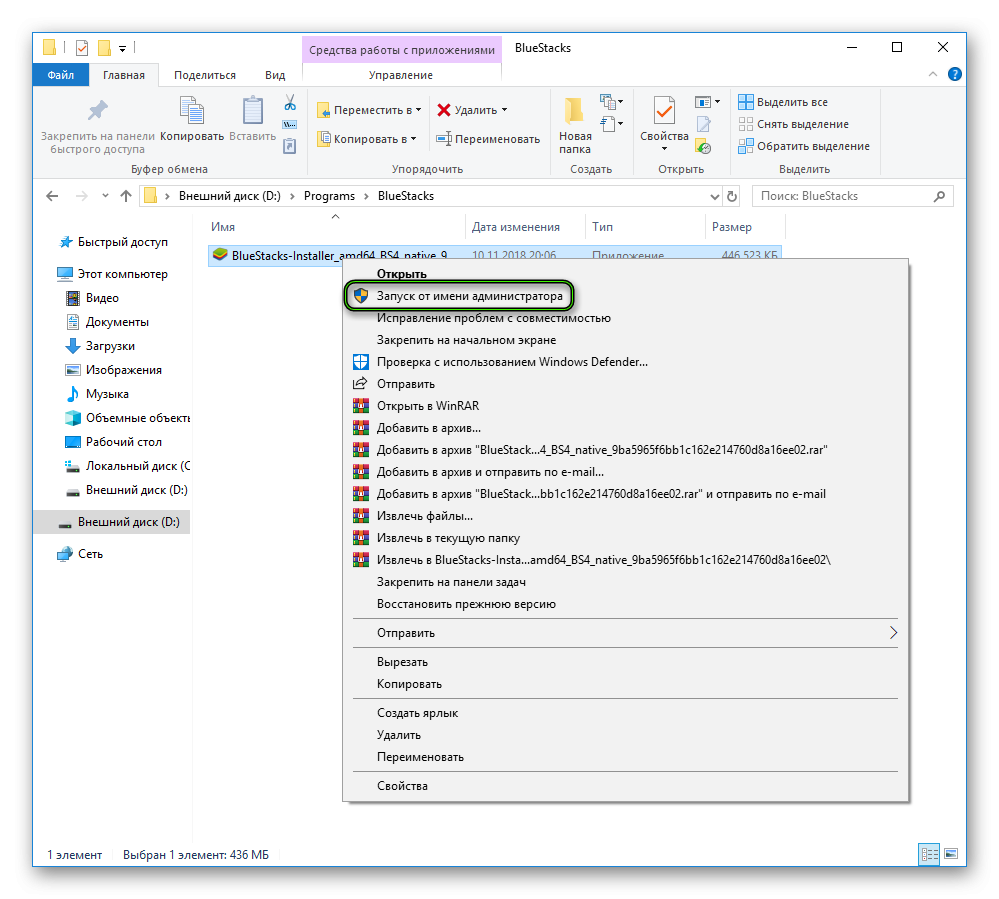The image size is (999, 899).
Task: Switch to the Поделиться tab
Action: (x=205, y=75)
